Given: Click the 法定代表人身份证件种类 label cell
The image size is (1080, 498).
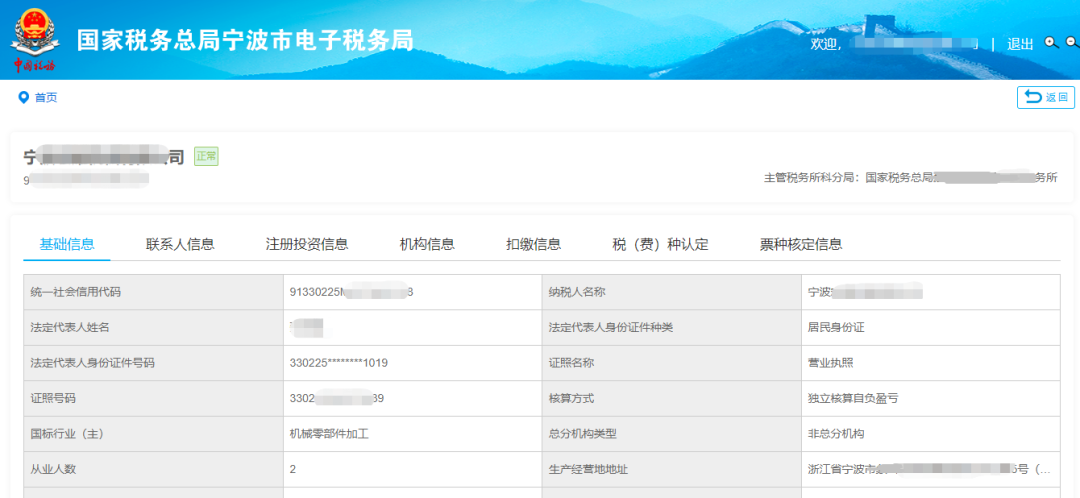Looking at the screenshot, I should tap(672, 328).
